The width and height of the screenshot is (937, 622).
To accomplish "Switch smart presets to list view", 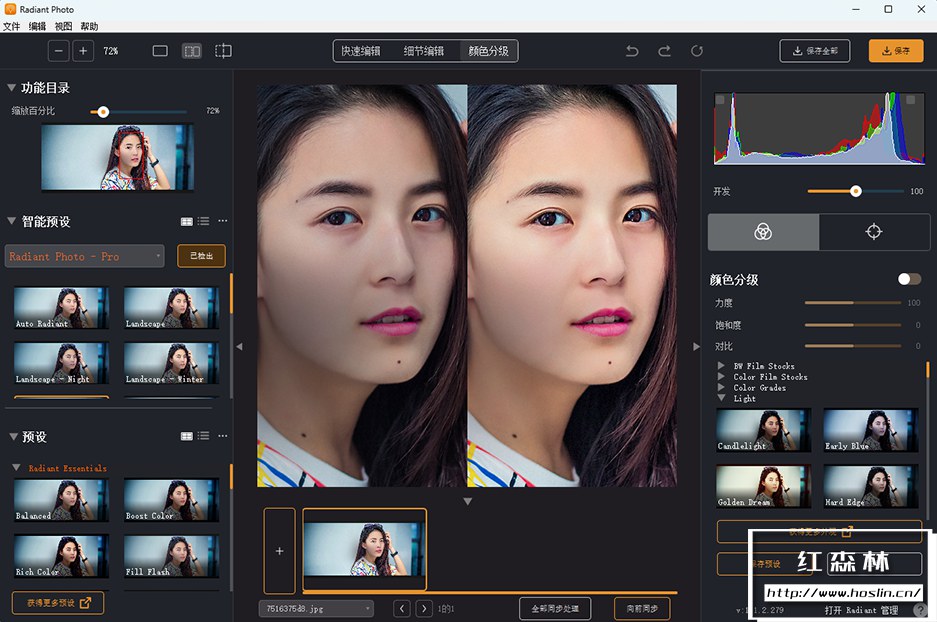I will coord(203,221).
